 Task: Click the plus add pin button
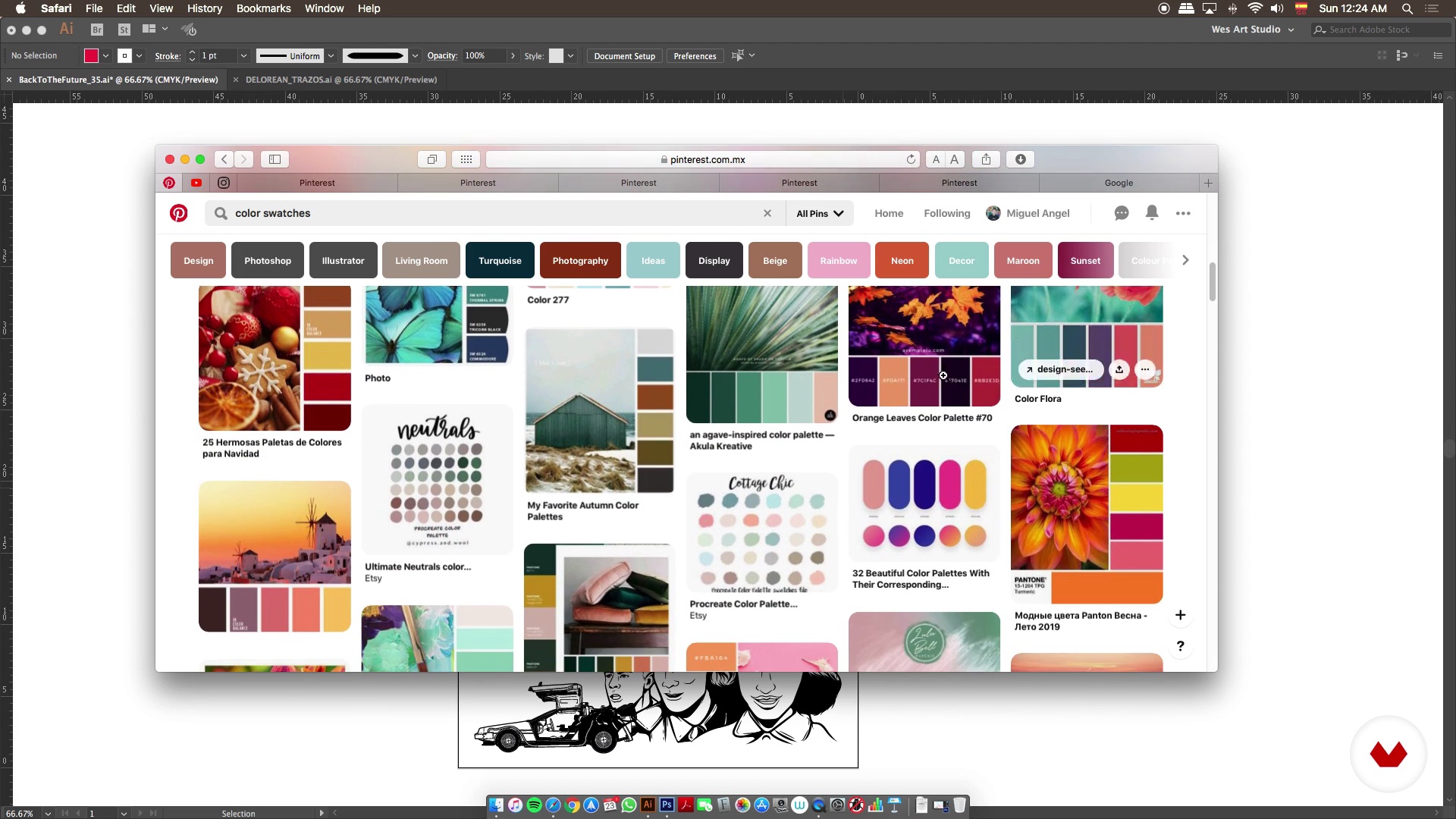pos(1180,615)
